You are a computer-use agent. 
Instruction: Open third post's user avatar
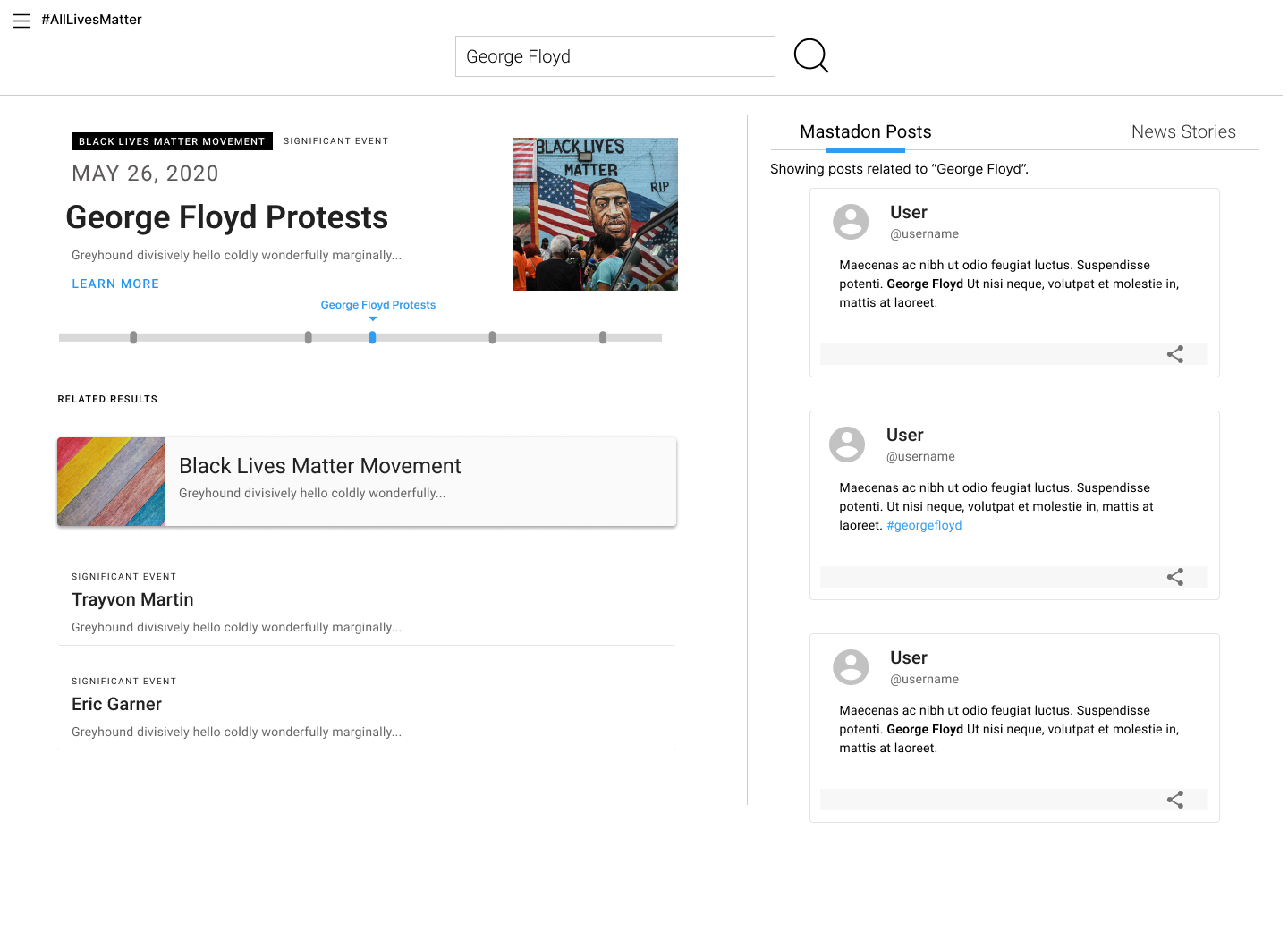(x=851, y=667)
